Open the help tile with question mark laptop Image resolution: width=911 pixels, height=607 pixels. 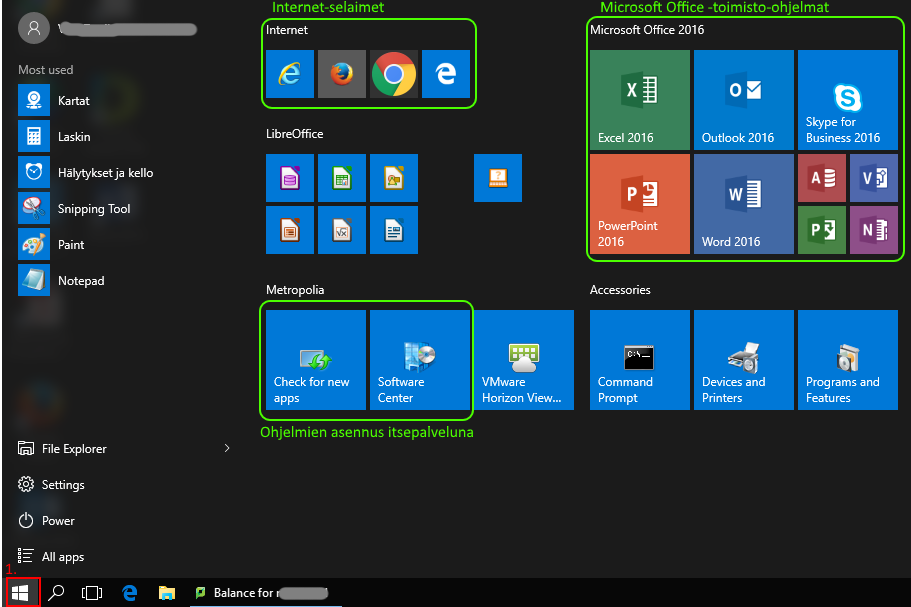[x=498, y=178]
